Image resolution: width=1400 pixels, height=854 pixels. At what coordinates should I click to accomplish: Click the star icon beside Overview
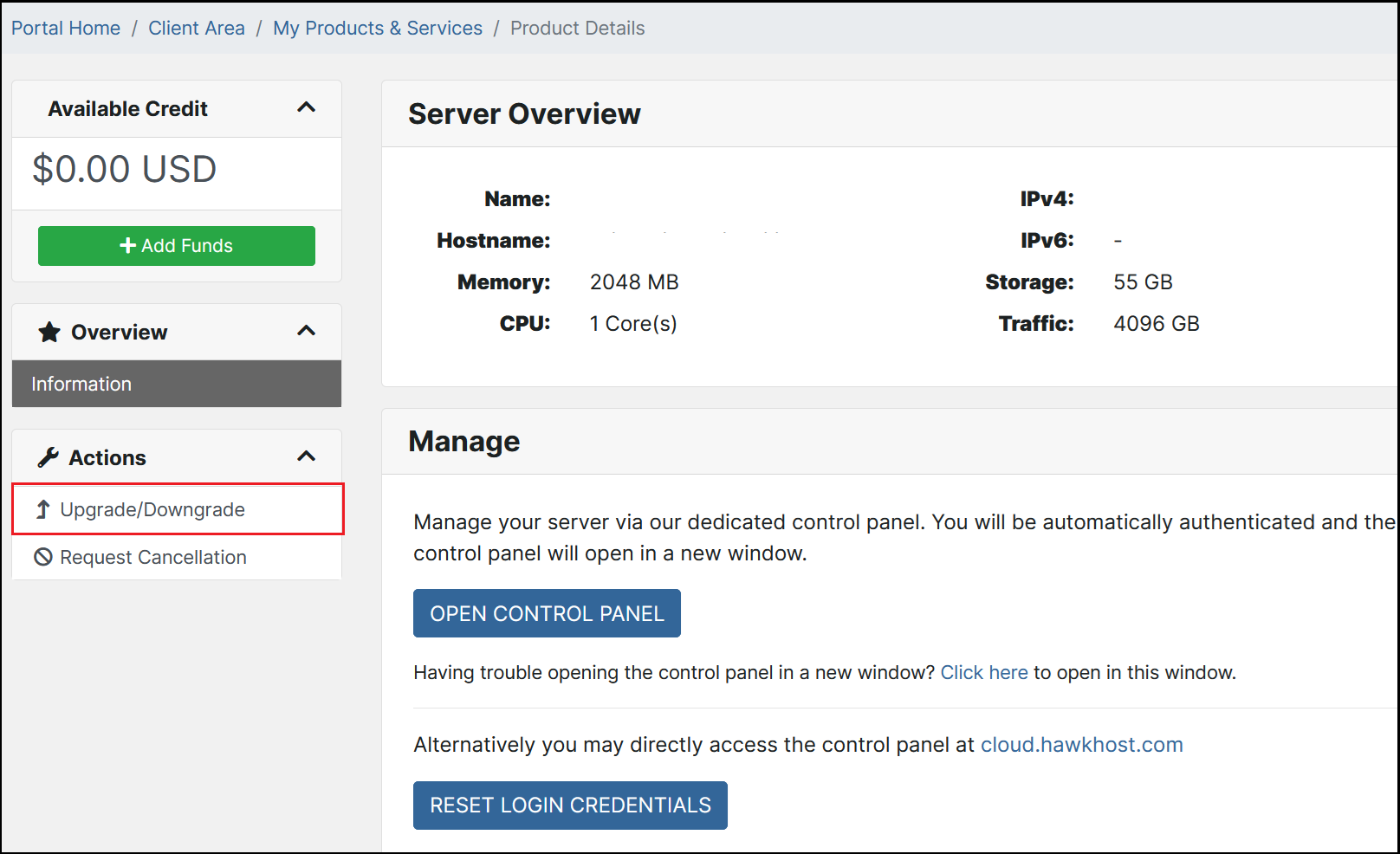pos(49,333)
